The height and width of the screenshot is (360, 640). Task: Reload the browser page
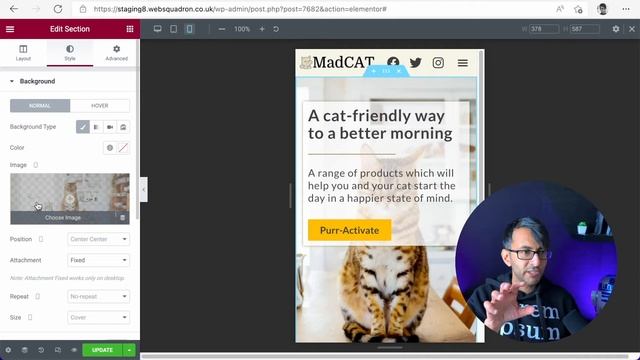[58, 9]
